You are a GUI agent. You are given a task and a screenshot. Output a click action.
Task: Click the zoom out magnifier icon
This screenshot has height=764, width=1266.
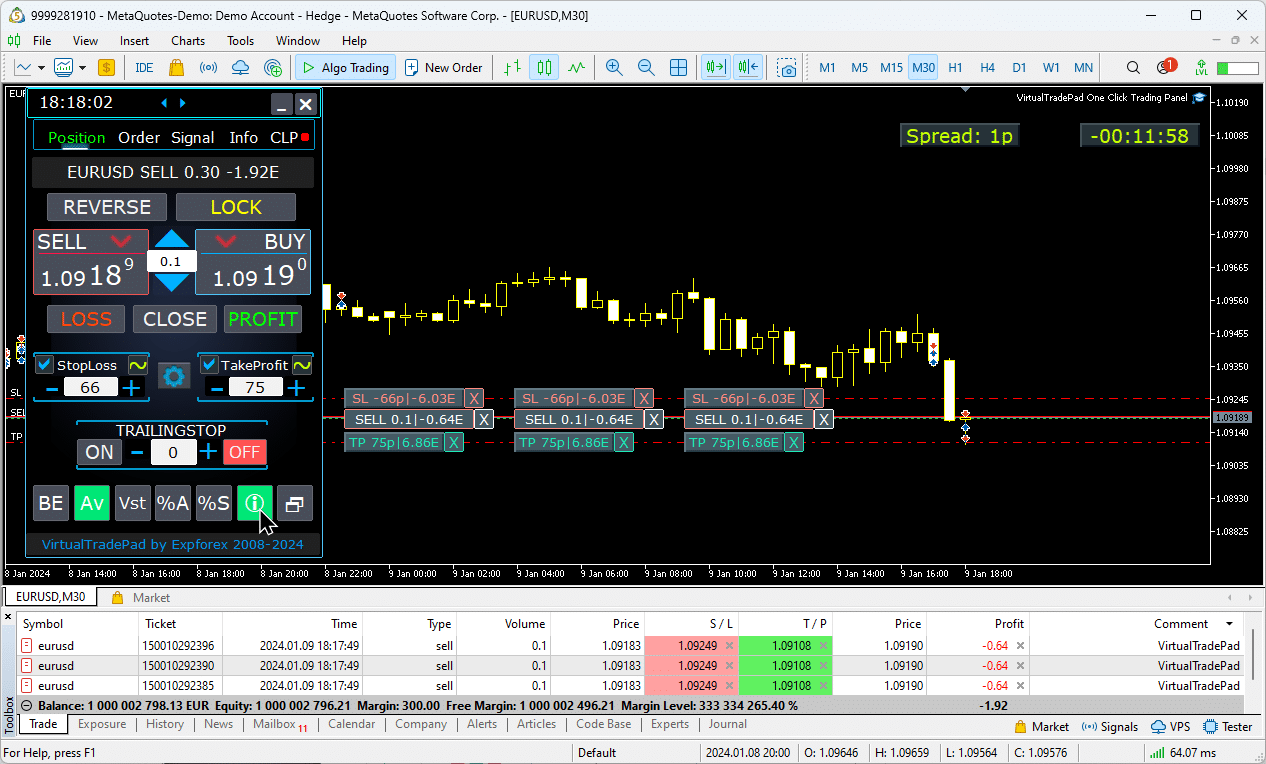tap(646, 68)
